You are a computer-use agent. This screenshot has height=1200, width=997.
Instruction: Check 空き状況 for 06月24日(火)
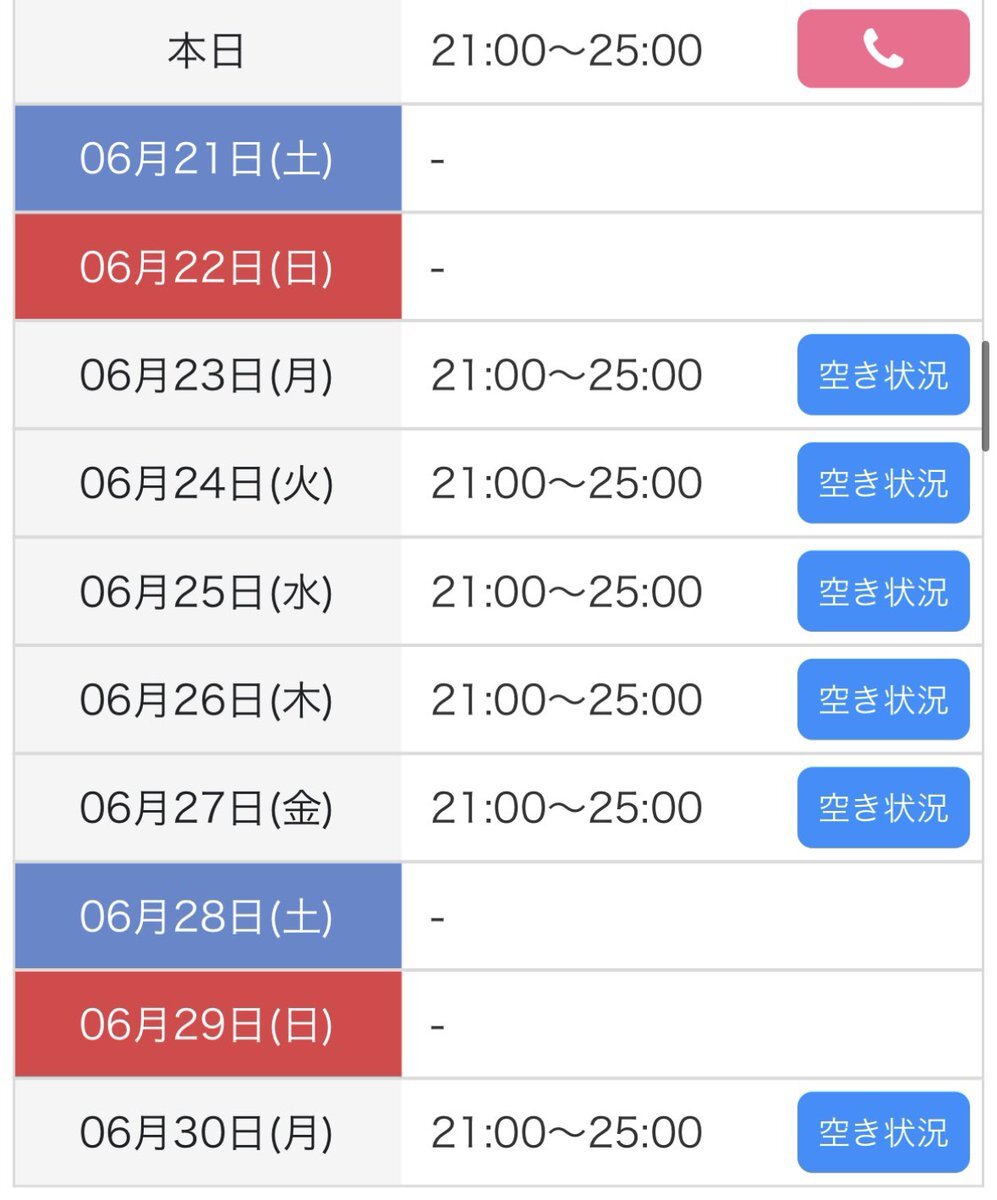click(x=883, y=483)
